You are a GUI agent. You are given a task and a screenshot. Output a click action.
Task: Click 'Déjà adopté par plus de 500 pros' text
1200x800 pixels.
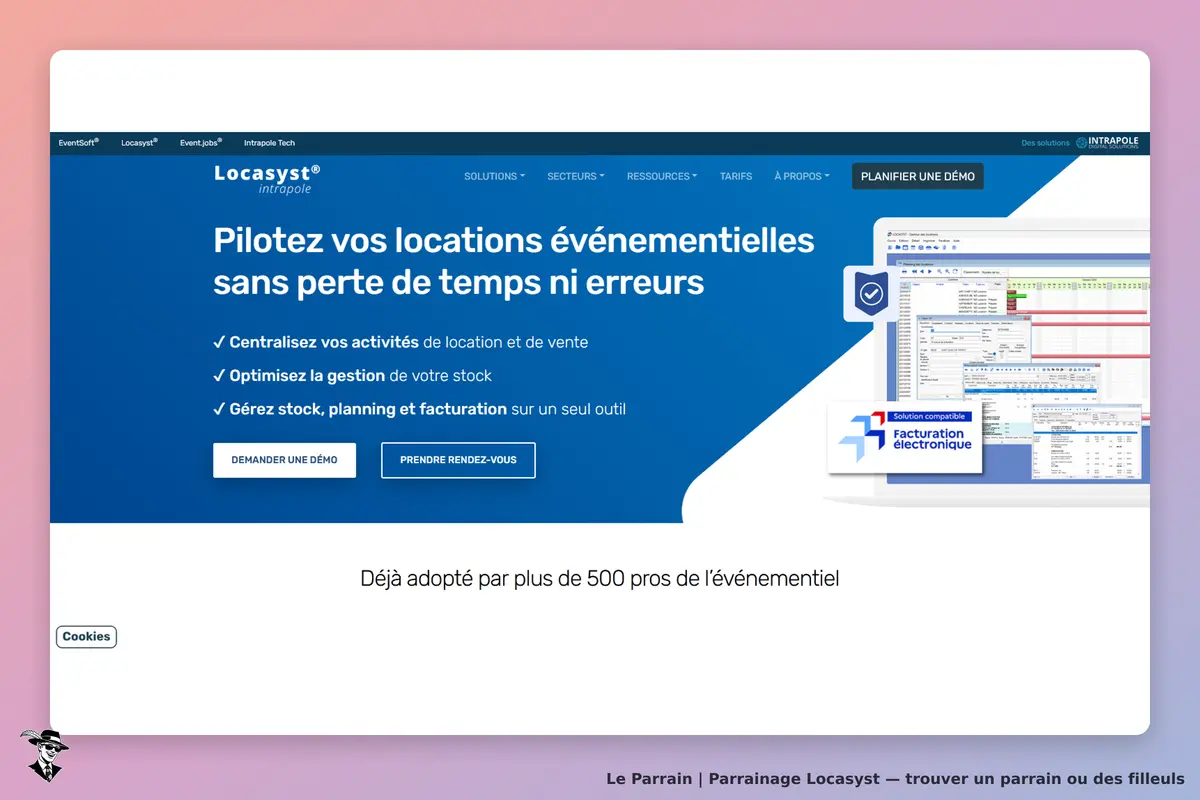pyautogui.click(x=600, y=578)
